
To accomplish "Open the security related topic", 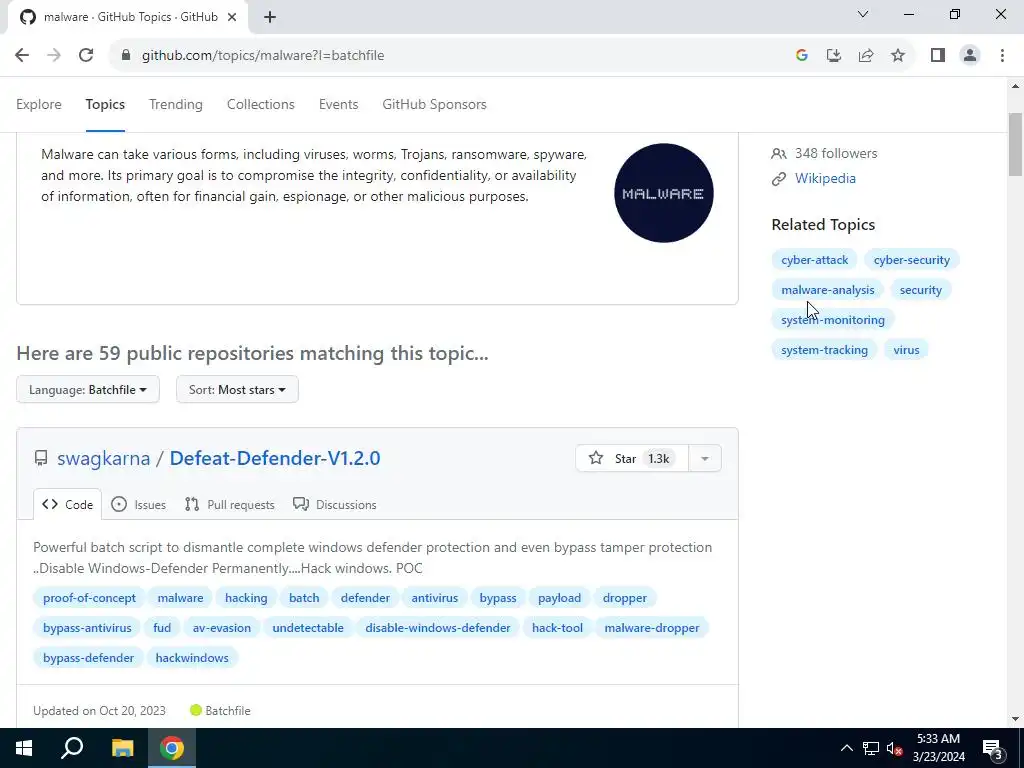I will tap(920, 290).
